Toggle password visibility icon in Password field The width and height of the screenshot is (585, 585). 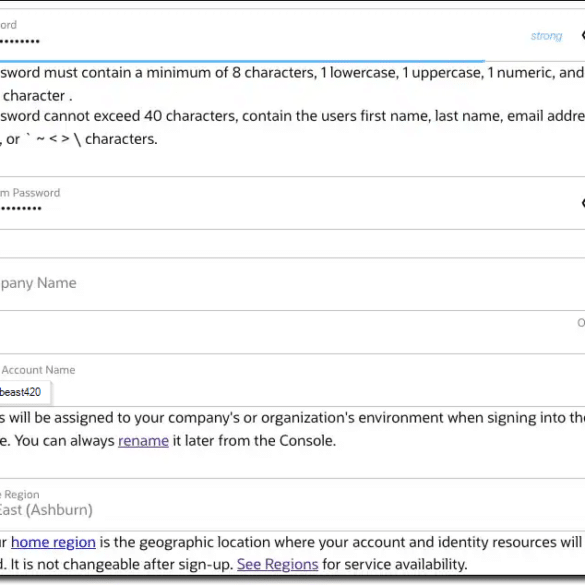(x=583, y=35)
